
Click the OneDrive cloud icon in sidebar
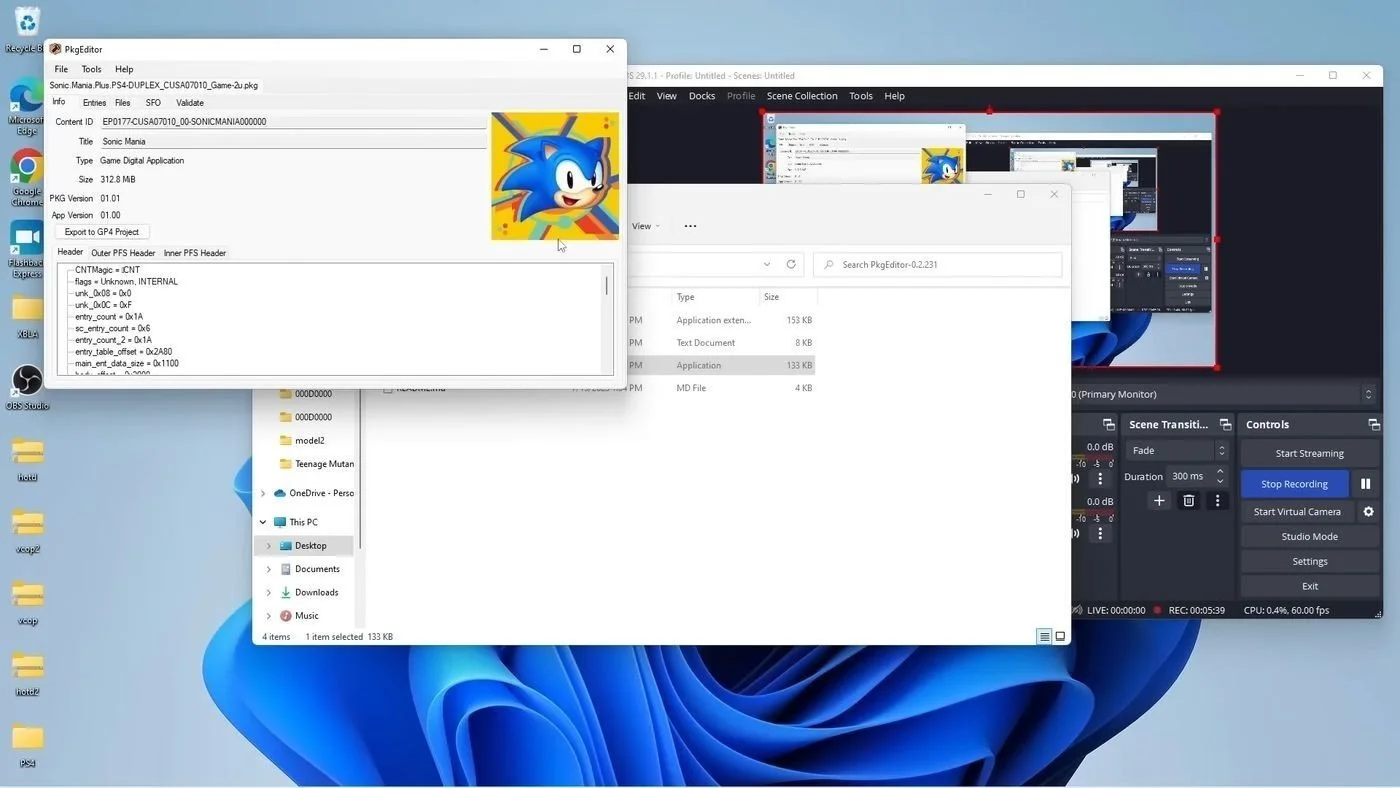pos(280,493)
